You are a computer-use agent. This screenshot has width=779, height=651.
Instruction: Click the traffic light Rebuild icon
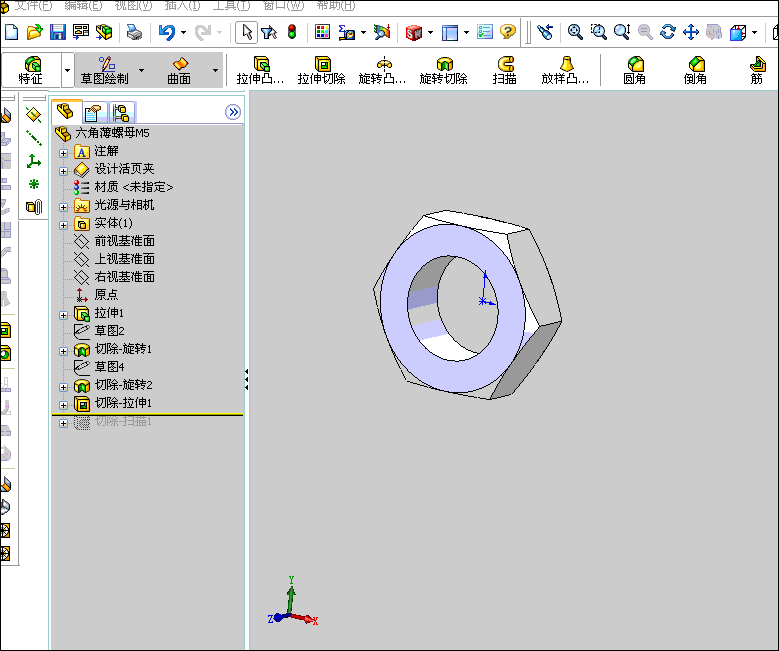pyautogui.click(x=292, y=32)
